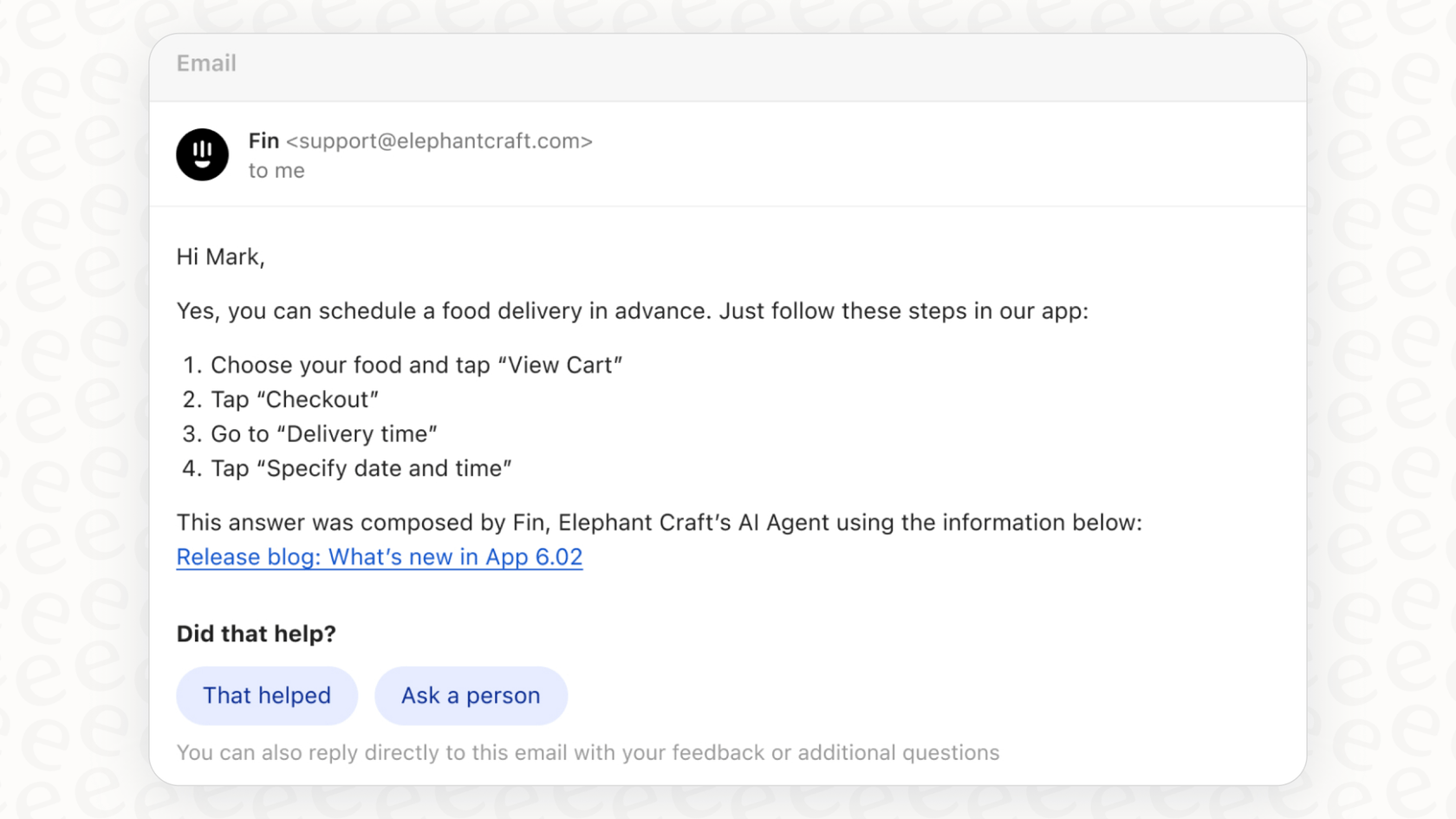Image resolution: width=1456 pixels, height=819 pixels.
Task: Click the "composed by Fin" disclosure sentence
Action: (659, 523)
